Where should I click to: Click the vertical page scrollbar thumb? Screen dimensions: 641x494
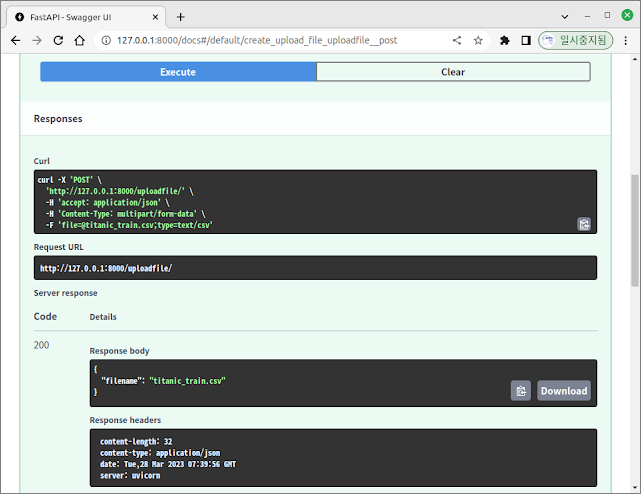point(635,231)
